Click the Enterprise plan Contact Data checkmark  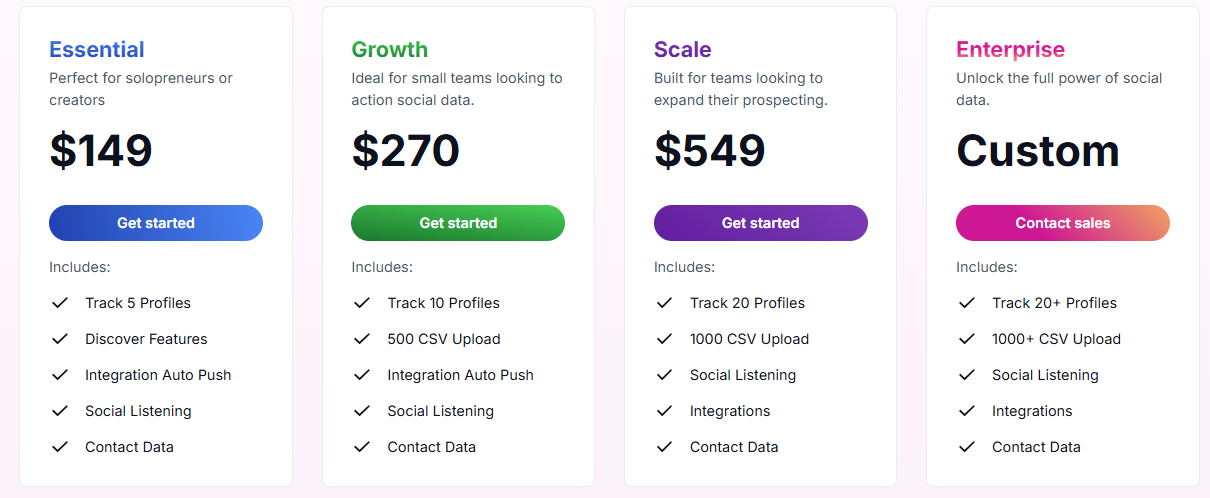[966, 447]
